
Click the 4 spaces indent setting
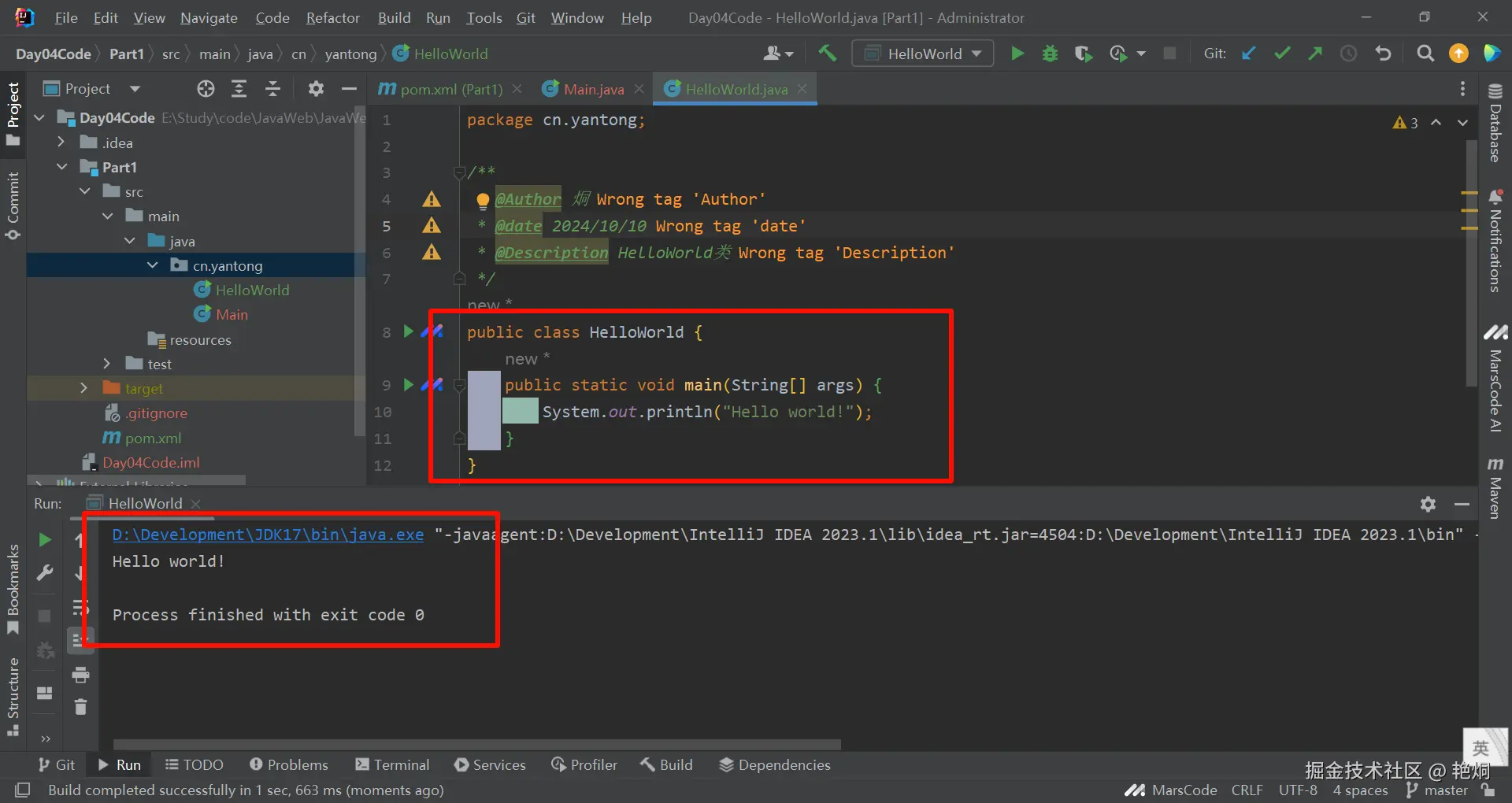tap(1360, 790)
